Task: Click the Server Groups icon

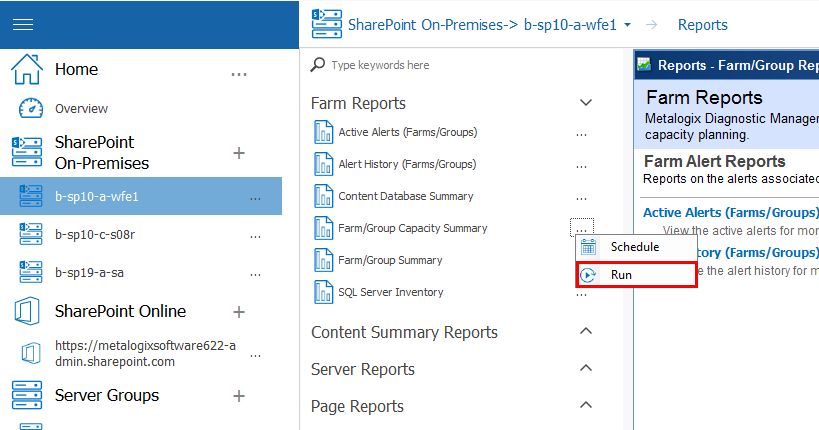Action: point(26,395)
